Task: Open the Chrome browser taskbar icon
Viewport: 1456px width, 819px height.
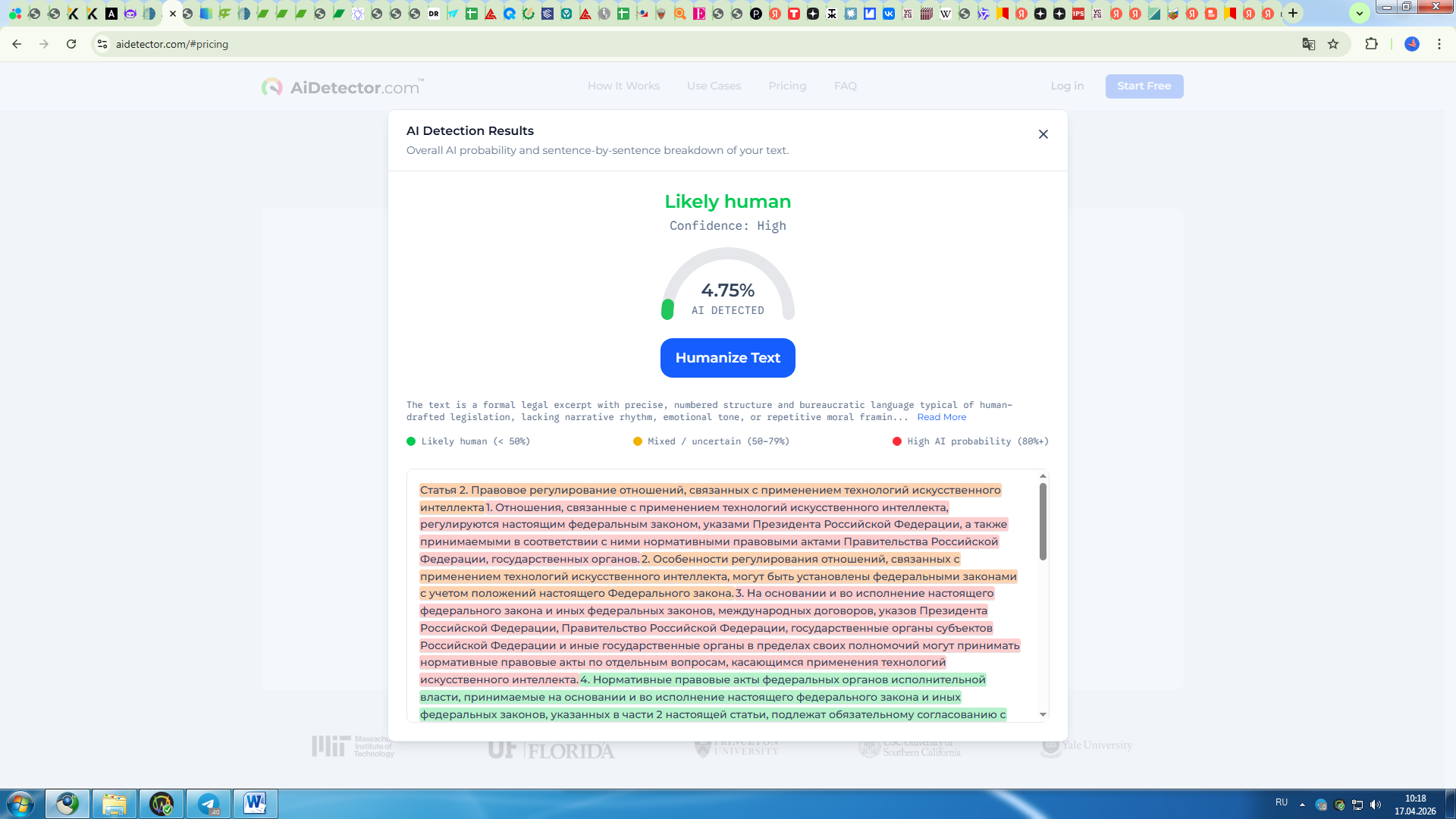Action: (x=67, y=804)
